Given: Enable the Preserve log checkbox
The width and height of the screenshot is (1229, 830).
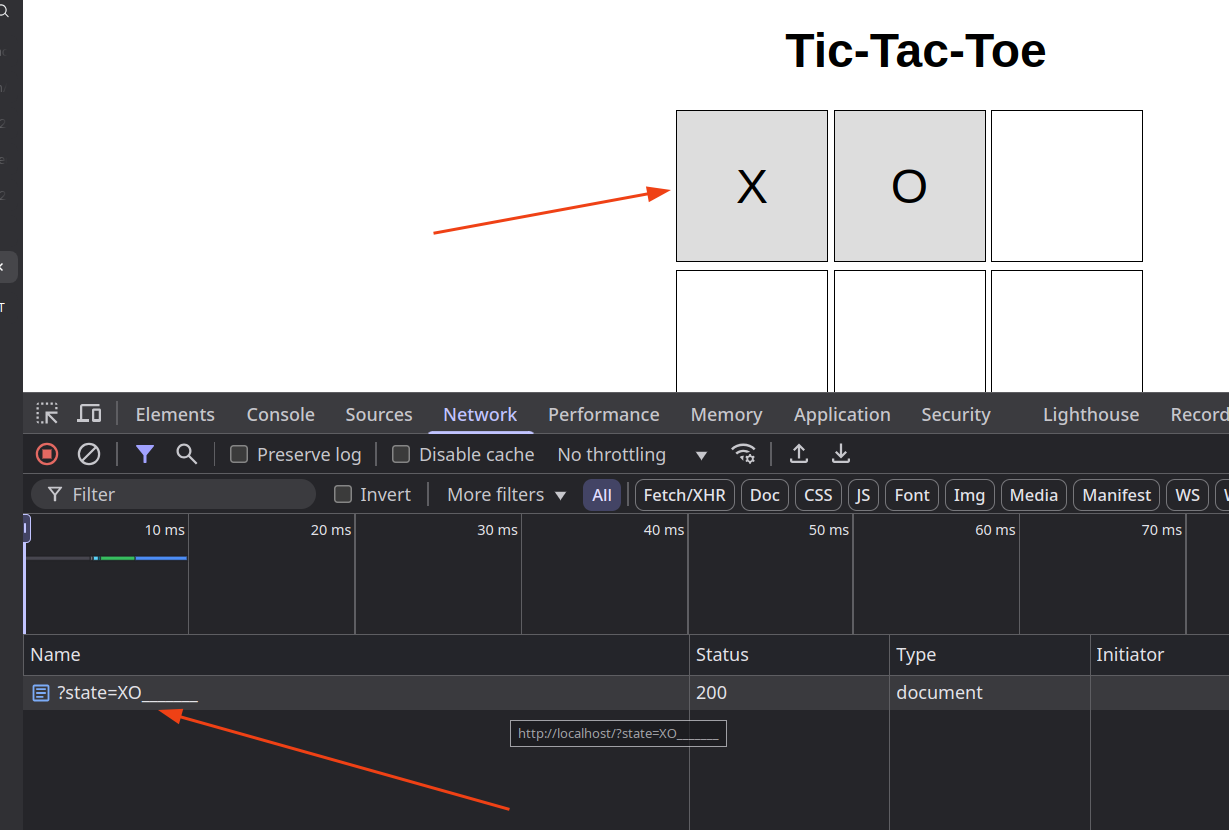Looking at the screenshot, I should [239, 454].
